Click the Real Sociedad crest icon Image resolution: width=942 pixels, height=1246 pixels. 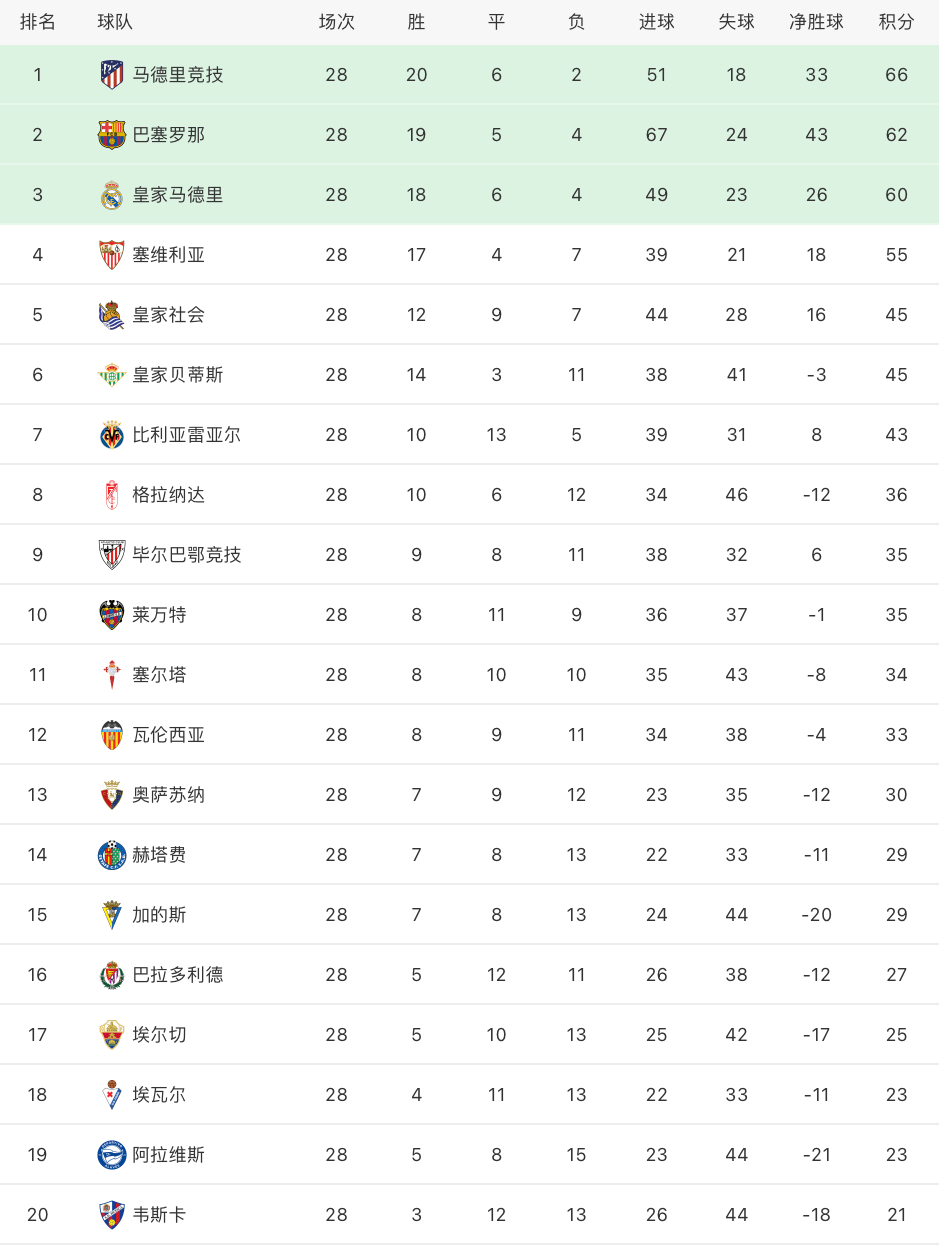pyautogui.click(x=112, y=314)
